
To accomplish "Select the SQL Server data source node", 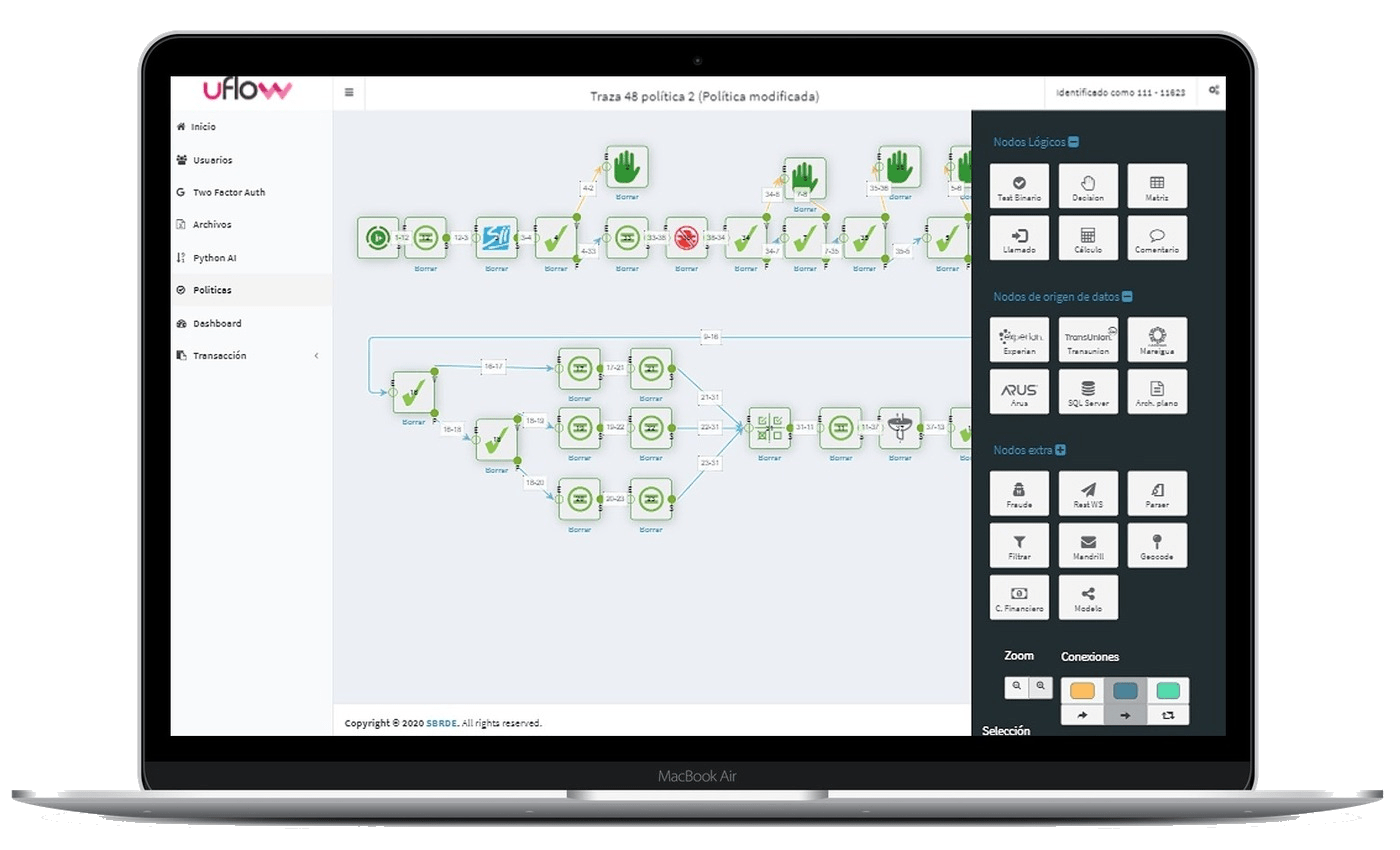I will [x=1088, y=391].
